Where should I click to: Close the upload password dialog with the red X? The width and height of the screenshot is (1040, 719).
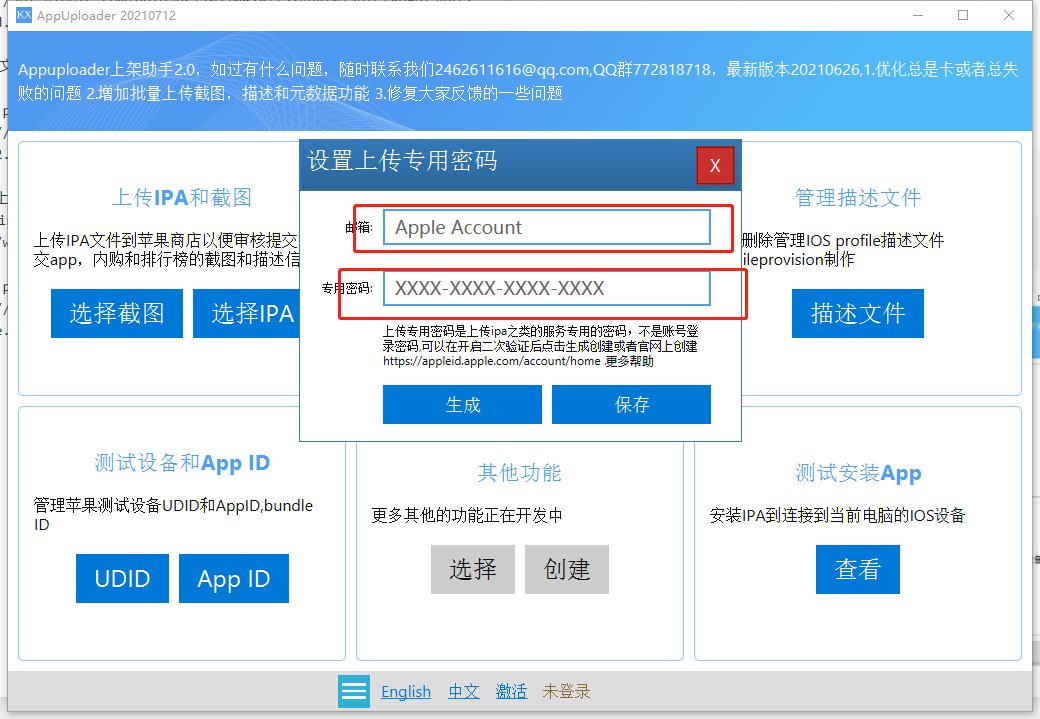[x=715, y=165]
